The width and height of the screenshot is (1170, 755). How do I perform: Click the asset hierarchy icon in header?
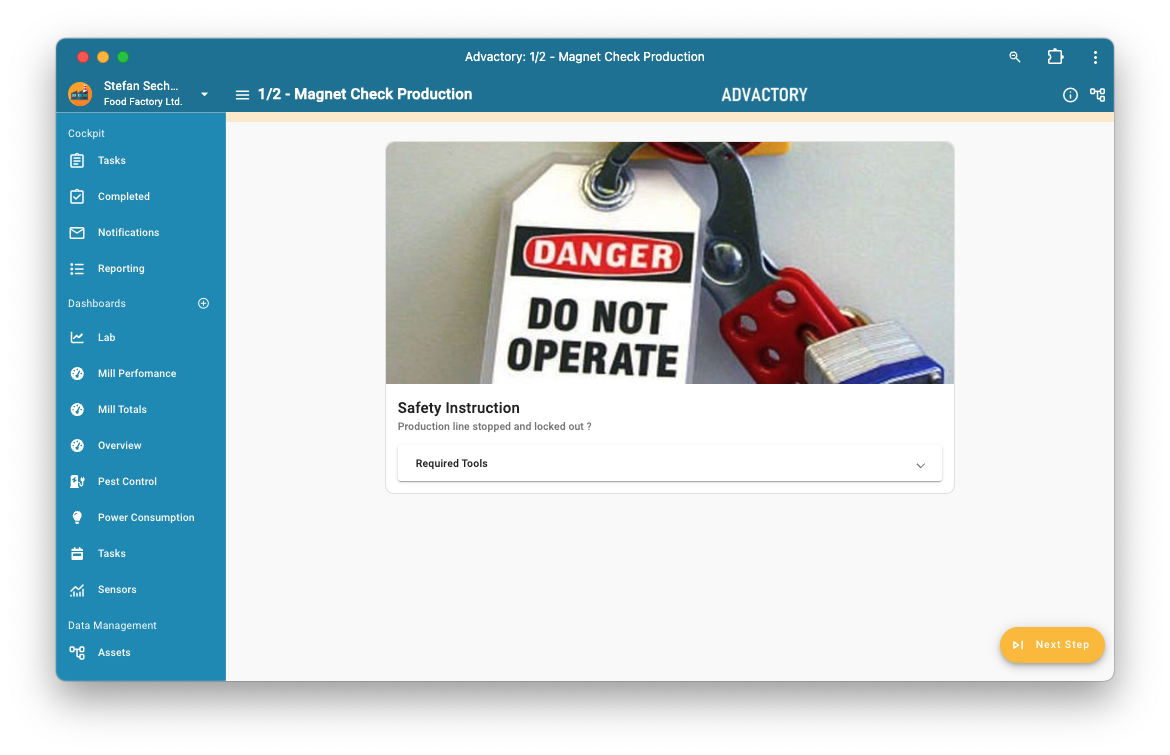[x=1097, y=95]
